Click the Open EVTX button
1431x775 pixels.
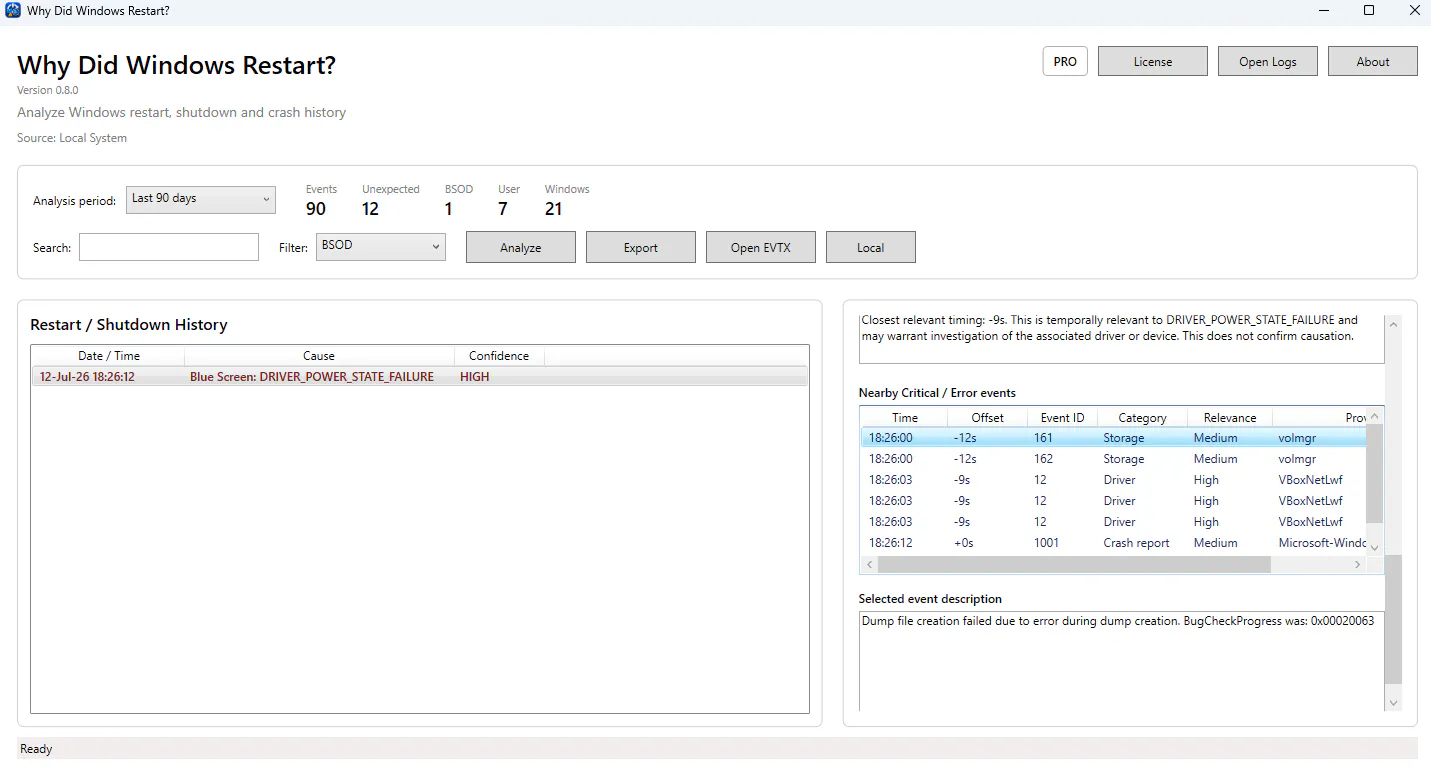point(761,247)
